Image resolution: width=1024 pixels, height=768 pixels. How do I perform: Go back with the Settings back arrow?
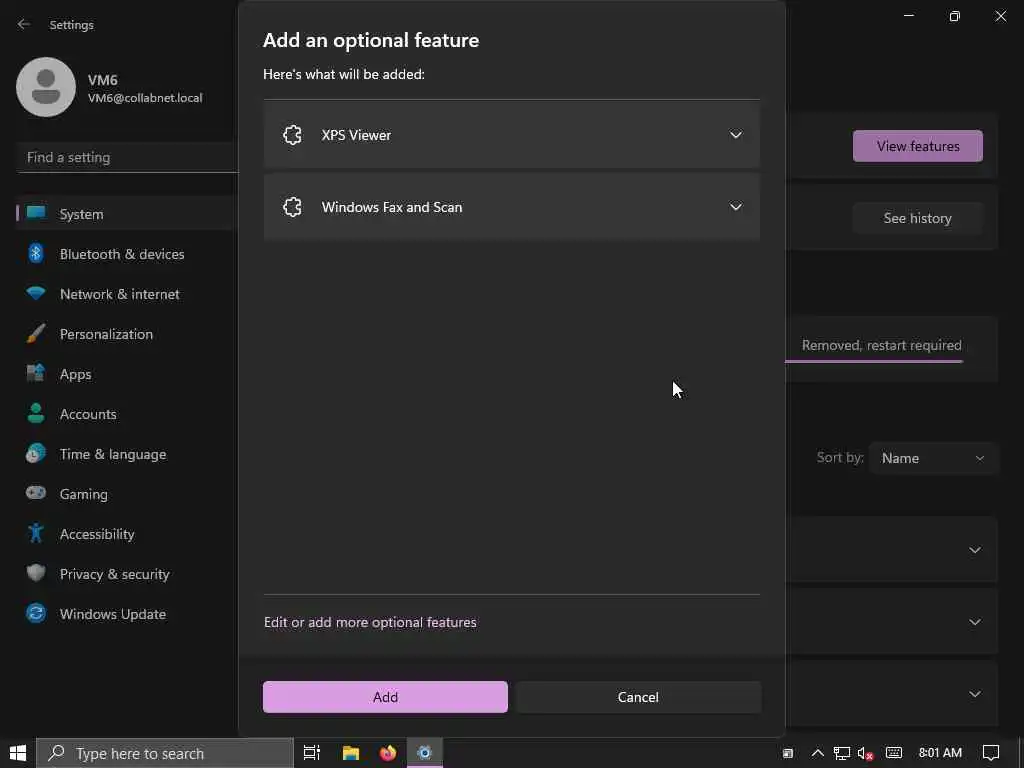pos(24,24)
